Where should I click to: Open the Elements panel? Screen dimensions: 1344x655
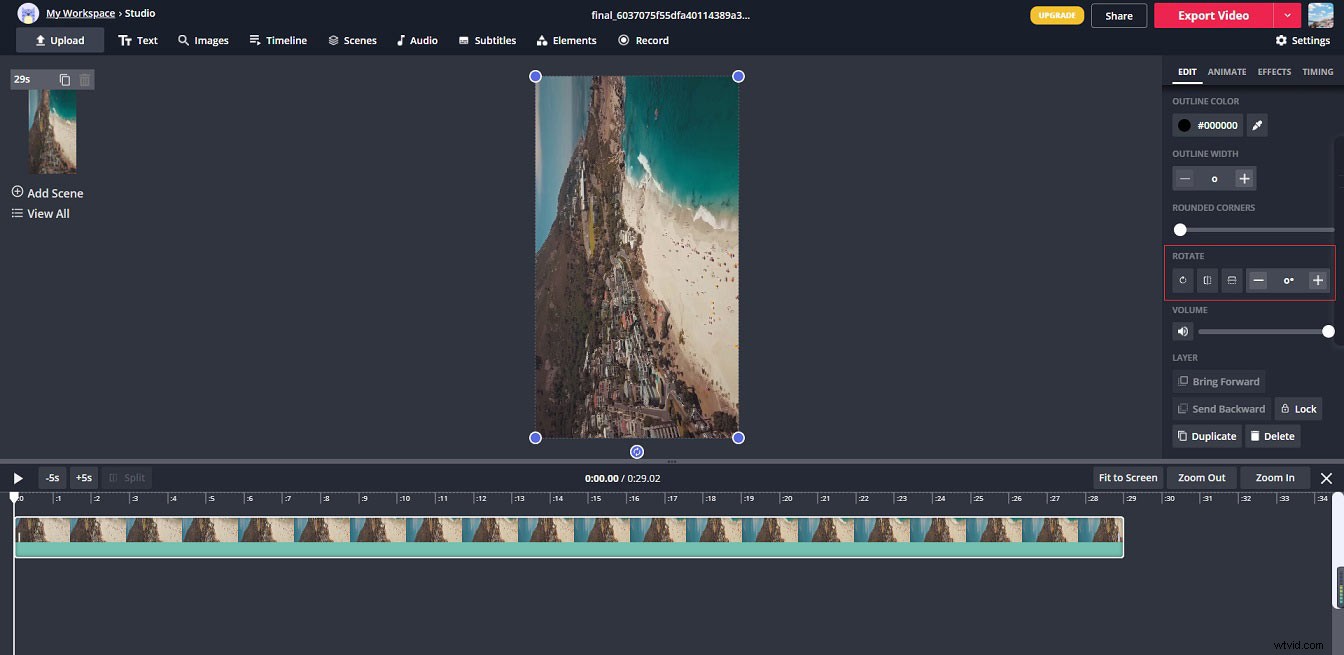(566, 40)
